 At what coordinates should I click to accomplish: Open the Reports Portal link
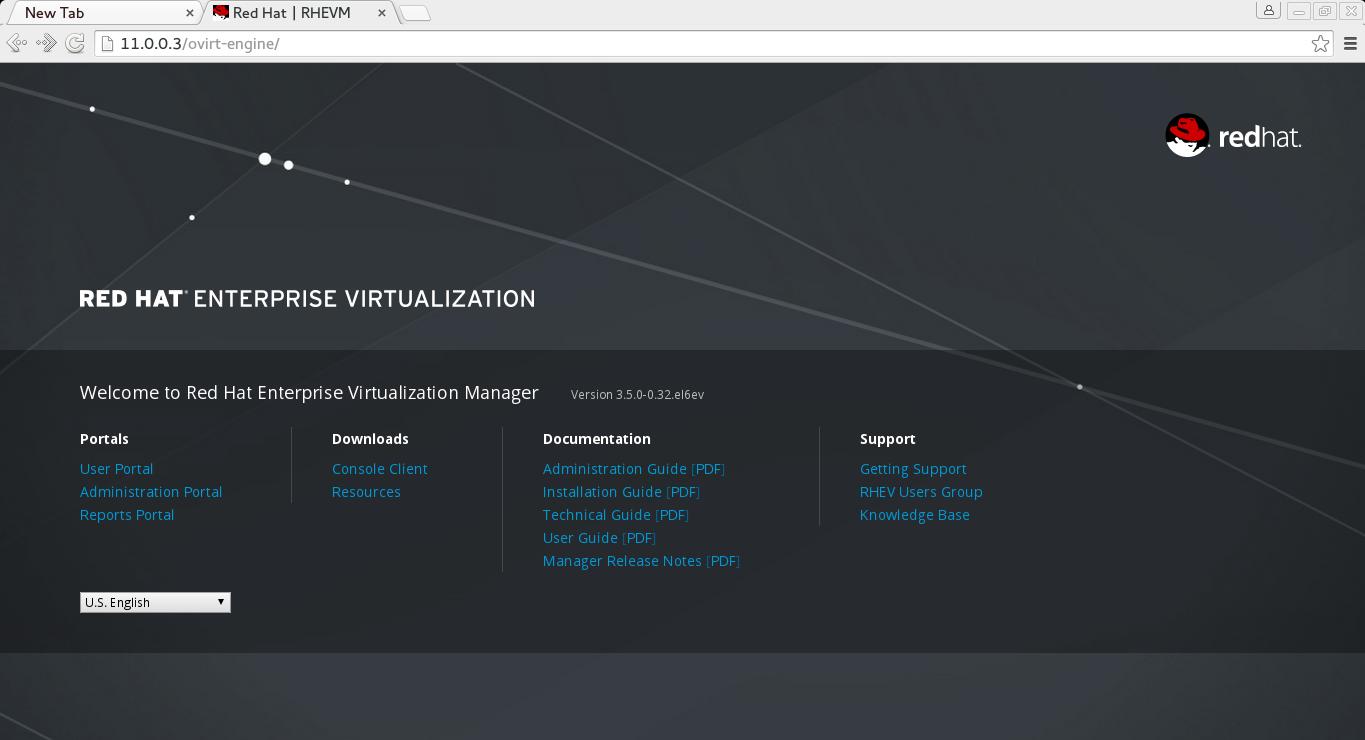[x=127, y=515]
